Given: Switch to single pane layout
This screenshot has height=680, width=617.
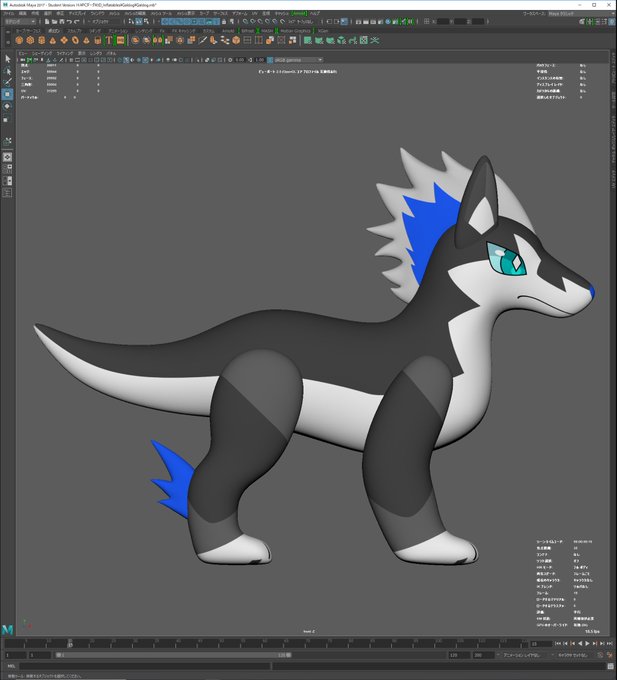Looking at the screenshot, I should click(7, 157).
